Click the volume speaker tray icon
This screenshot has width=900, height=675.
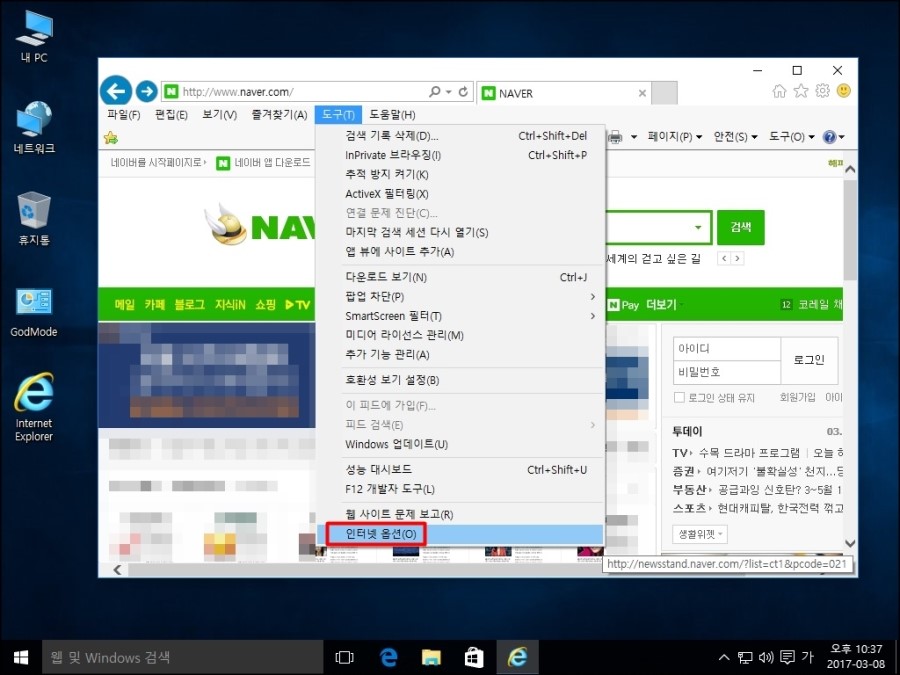(766, 657)
